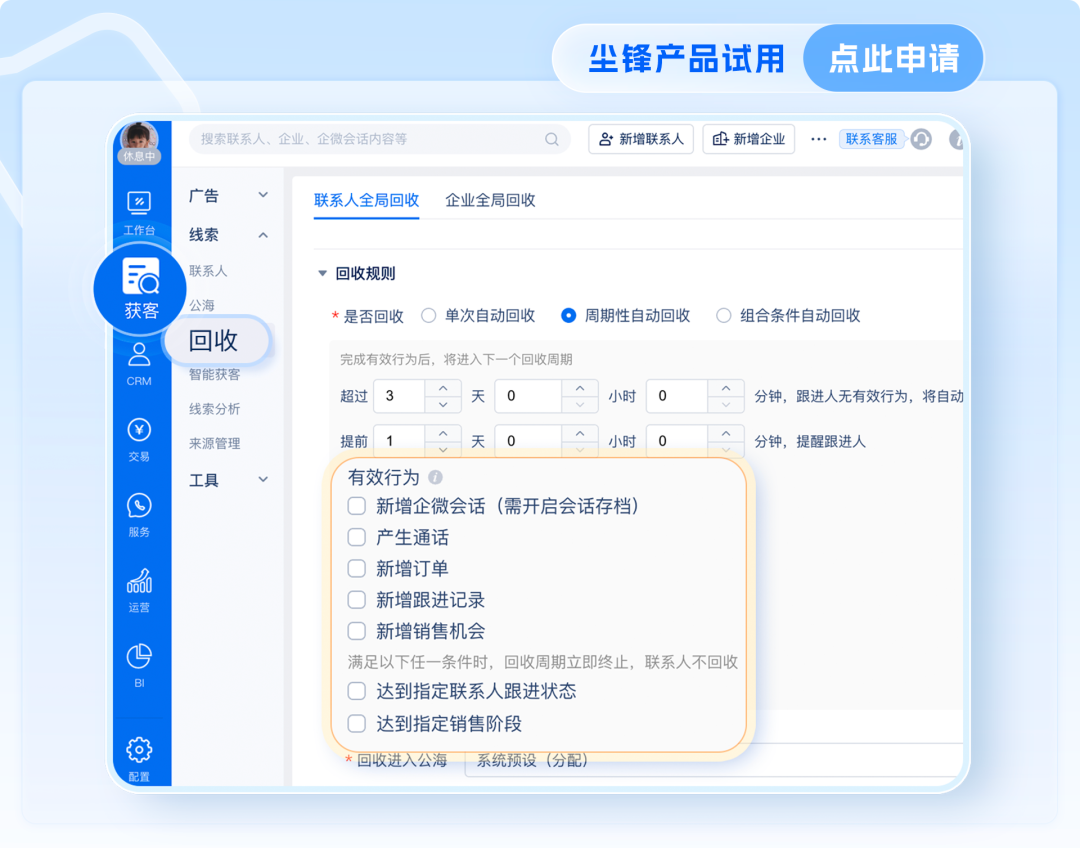The image size is (1080, 848).
Task: Open the 配置 settings gear icon
Action: (139, 750)
